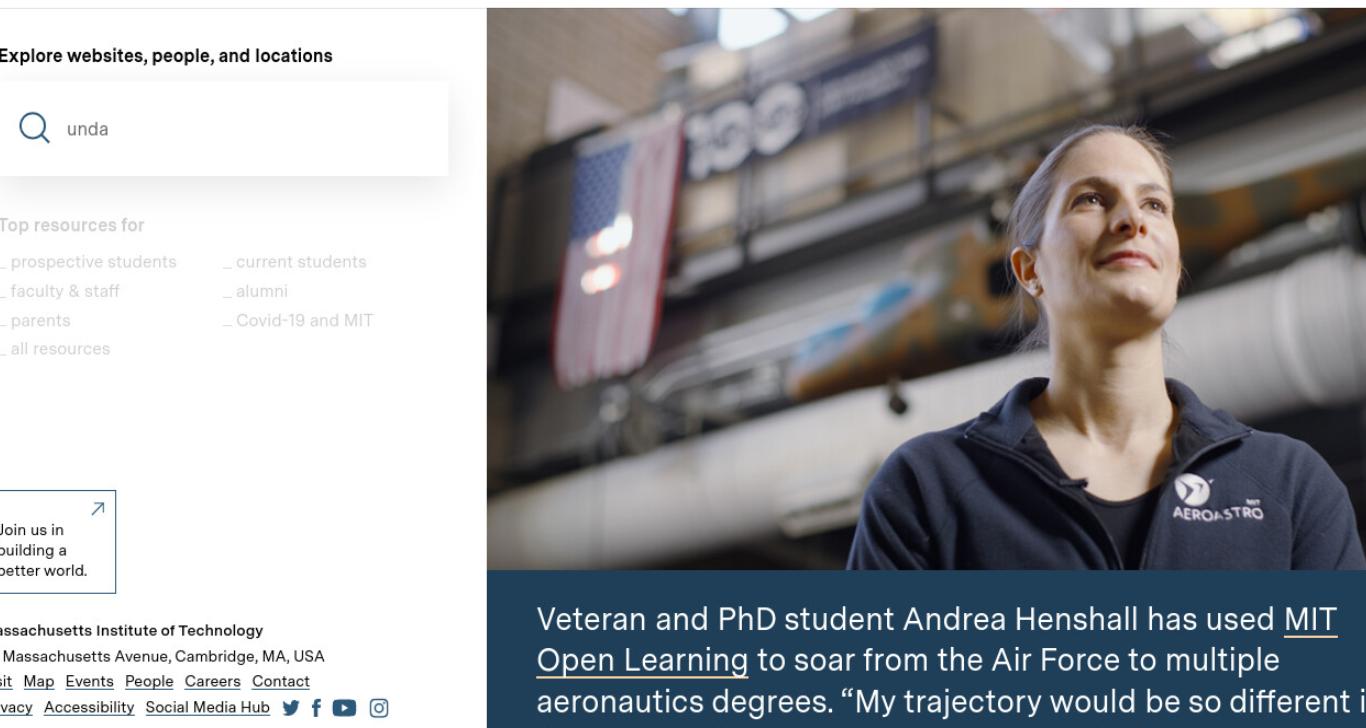View 'all resources' link

pos(55,349)
